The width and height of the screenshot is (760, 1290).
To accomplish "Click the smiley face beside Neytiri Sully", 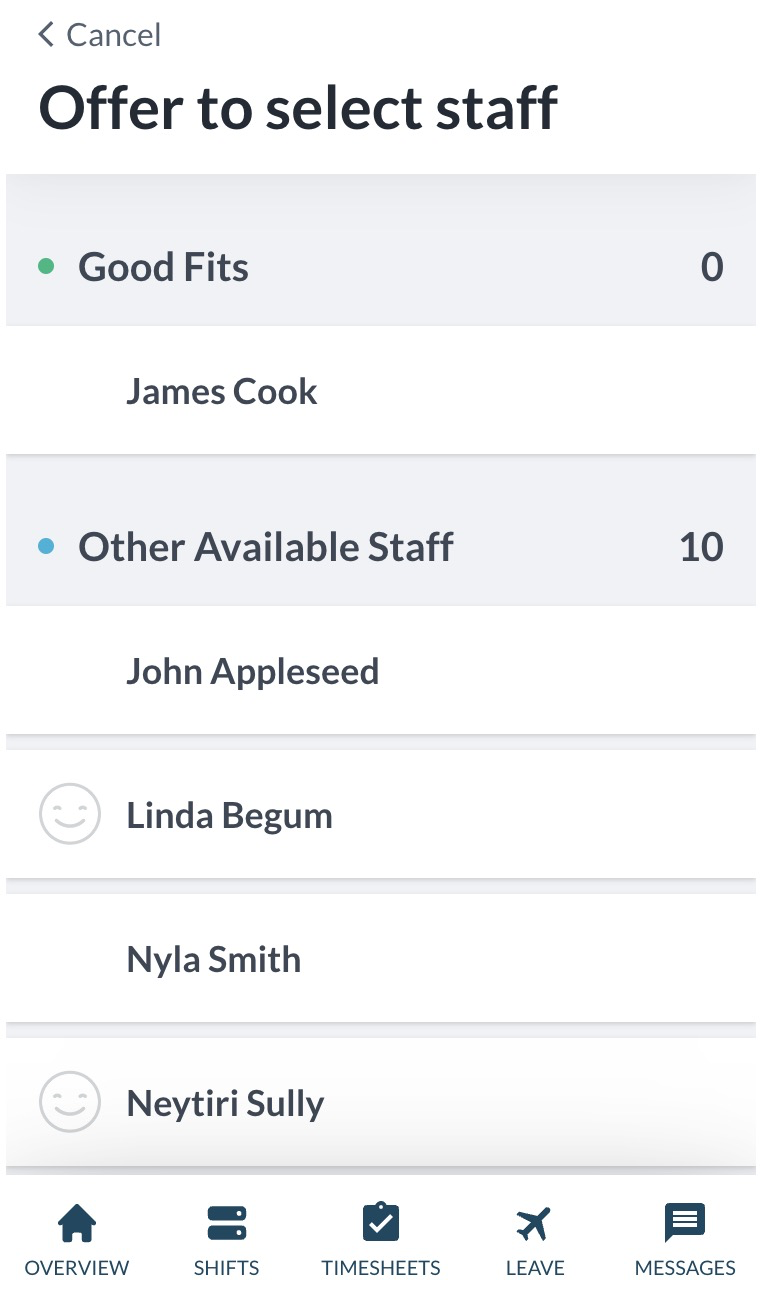I will (x=70, y=1103).
